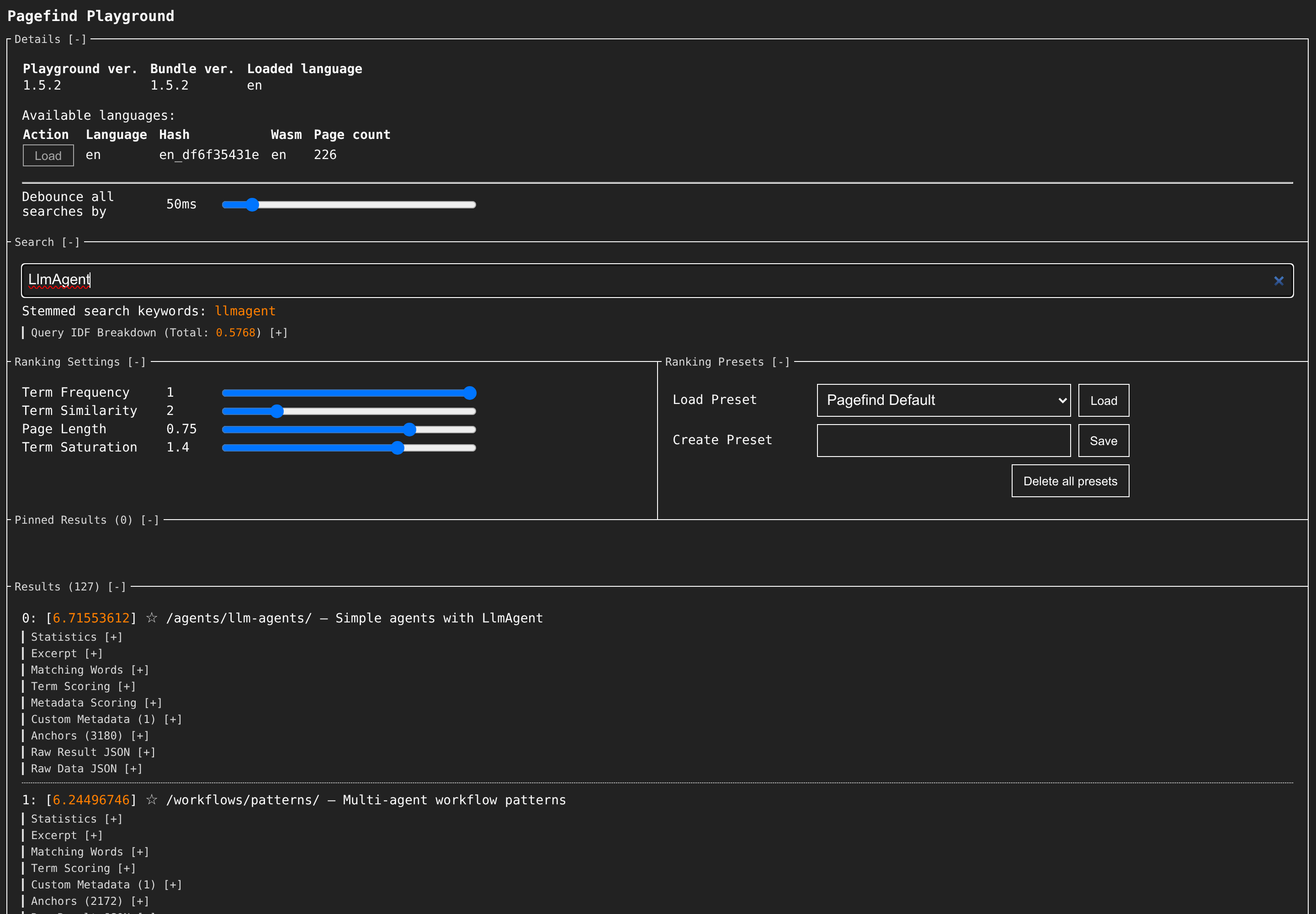This screenshot has height=914, width=1316.
Task: Click the page count 226
Action: click(x=325, y=155)
